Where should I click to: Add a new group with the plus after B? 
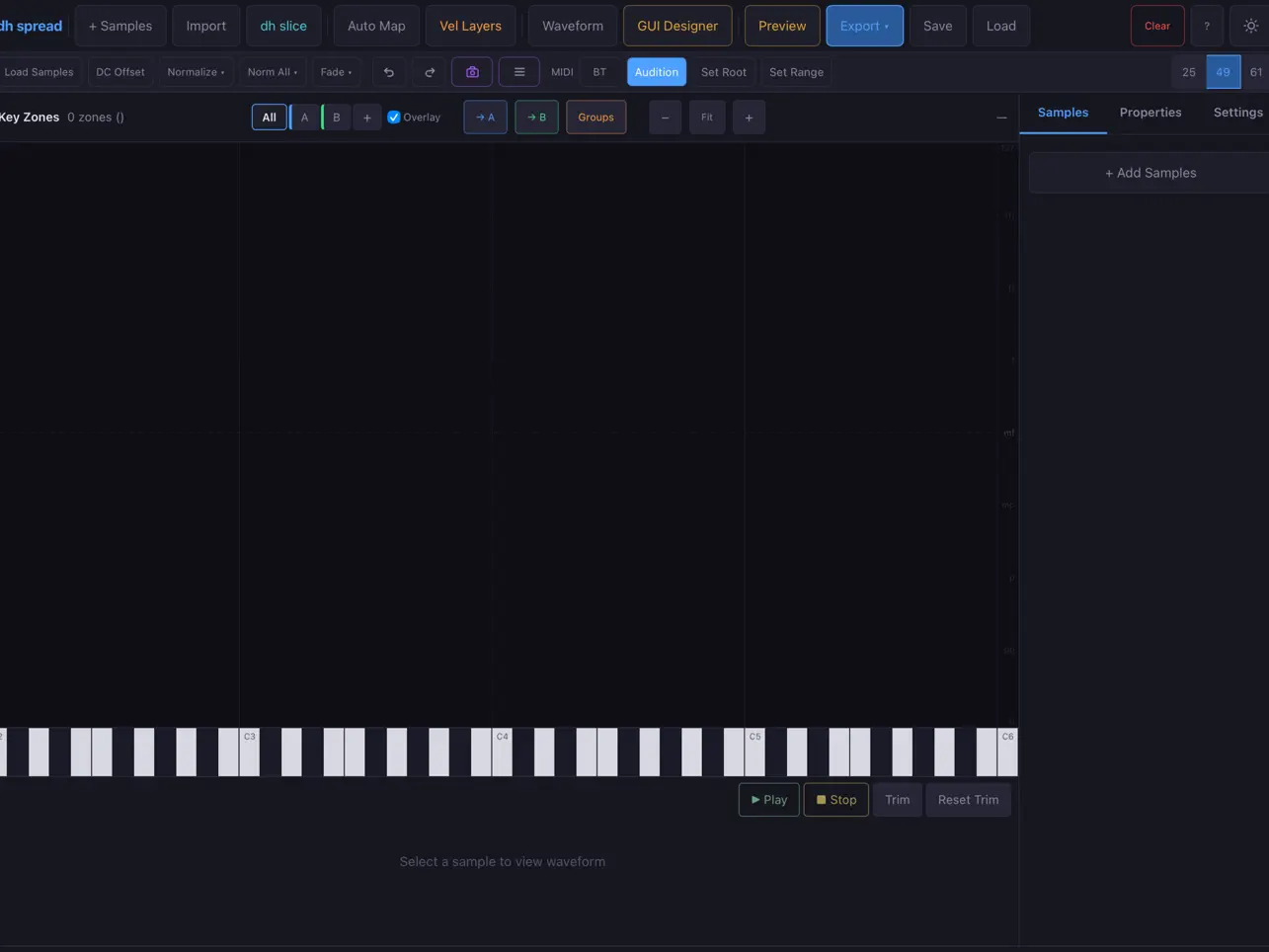tap(367, 118)
